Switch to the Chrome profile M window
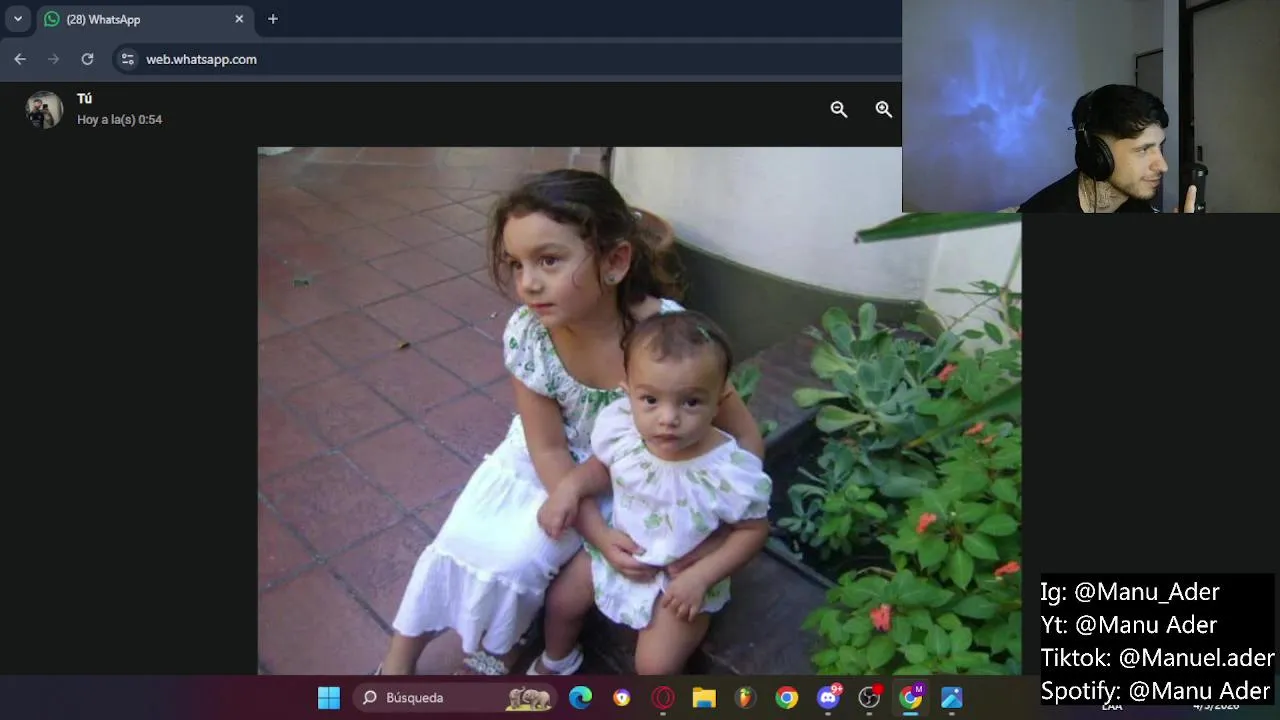The height and width of the screenshot is (720, 1280). click(911, 698)
